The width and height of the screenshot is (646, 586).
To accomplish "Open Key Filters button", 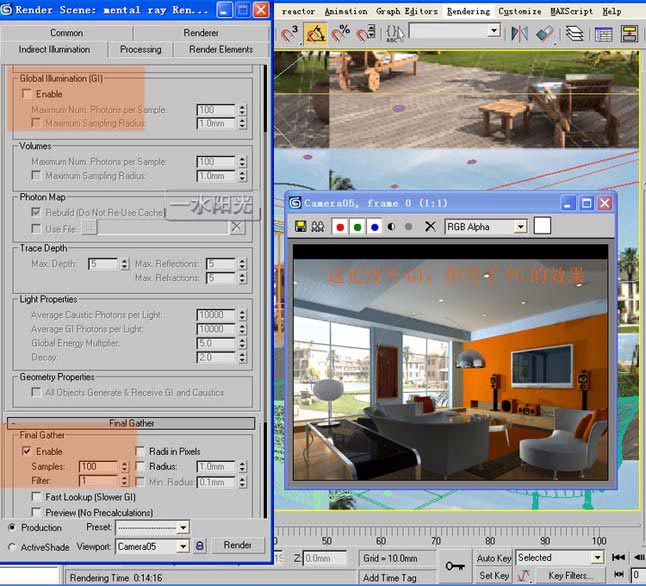I will coord(571,575).
